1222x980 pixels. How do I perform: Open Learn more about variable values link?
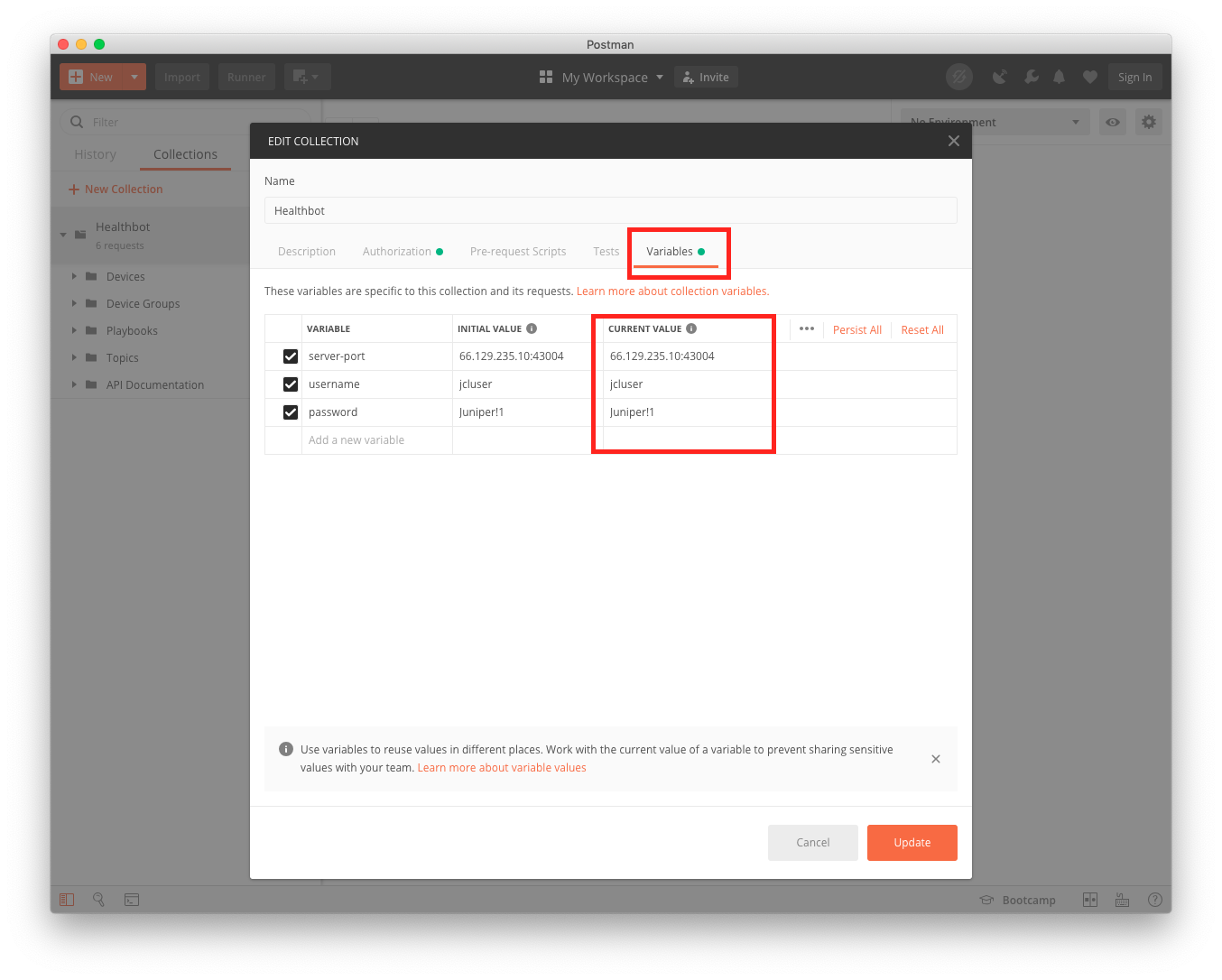click(502, 768)
